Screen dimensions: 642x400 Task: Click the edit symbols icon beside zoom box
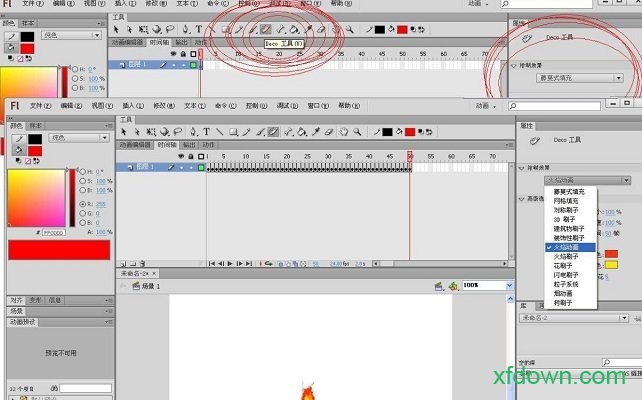tap(453, 286)
